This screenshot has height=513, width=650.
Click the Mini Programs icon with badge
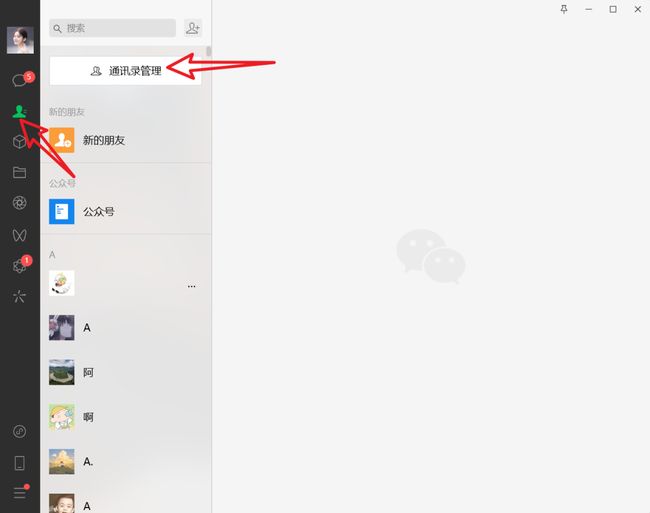(19, 266)
